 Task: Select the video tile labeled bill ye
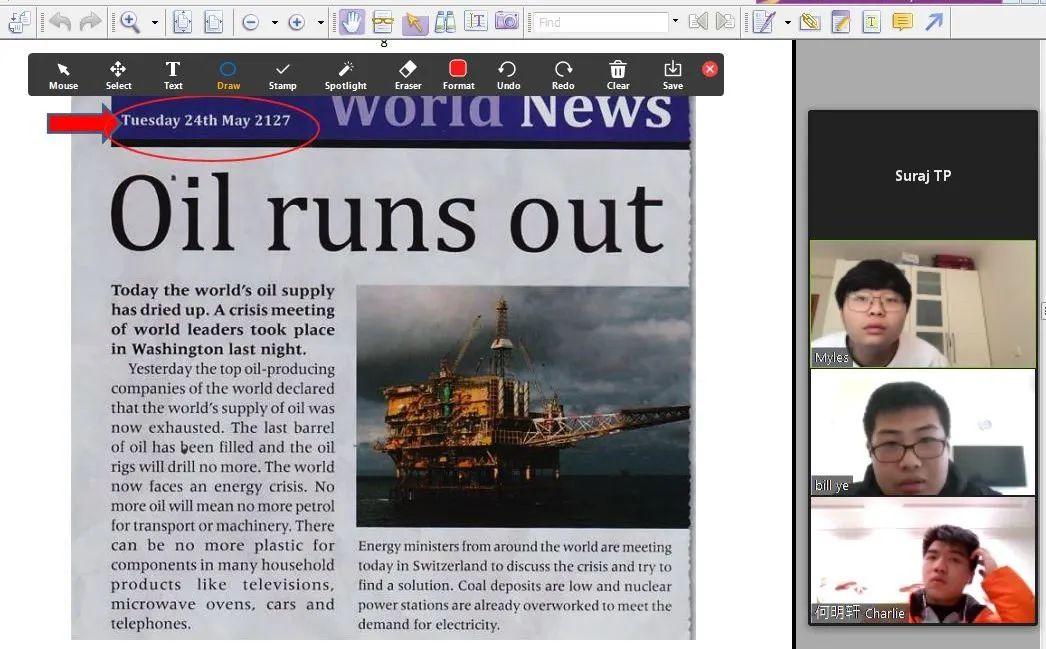pyautogui.click(x=923, y=432)
